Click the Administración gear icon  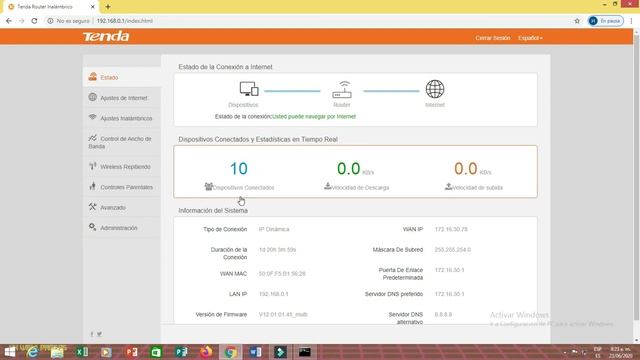pos(93,227)
